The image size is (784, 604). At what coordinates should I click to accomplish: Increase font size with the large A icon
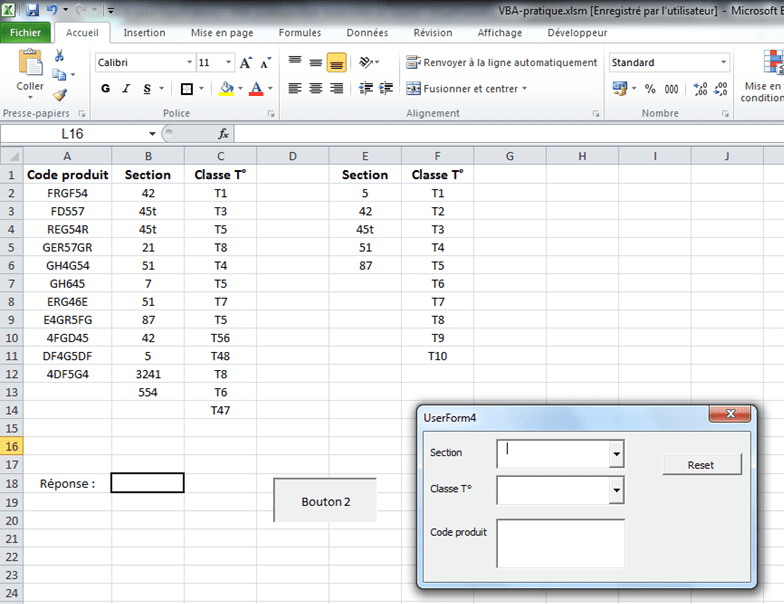pyautogui.click(x=246, y=63)
